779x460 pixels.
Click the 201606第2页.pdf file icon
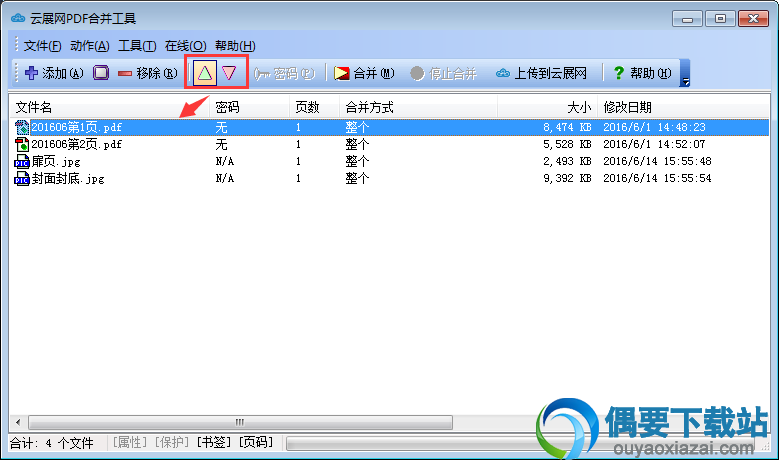[x=22, y=145]
